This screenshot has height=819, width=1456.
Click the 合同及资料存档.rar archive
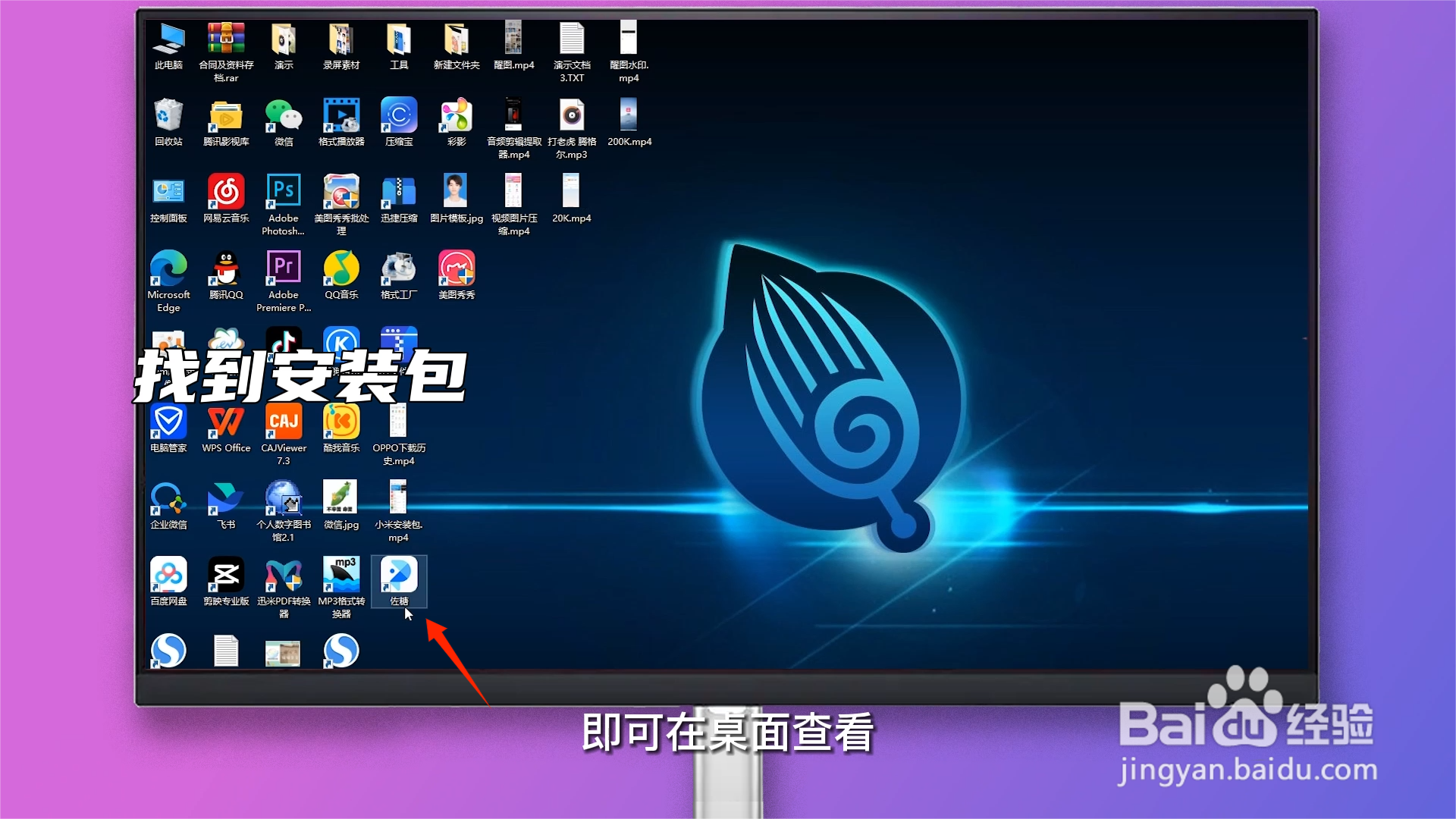(x=226, y=39)
